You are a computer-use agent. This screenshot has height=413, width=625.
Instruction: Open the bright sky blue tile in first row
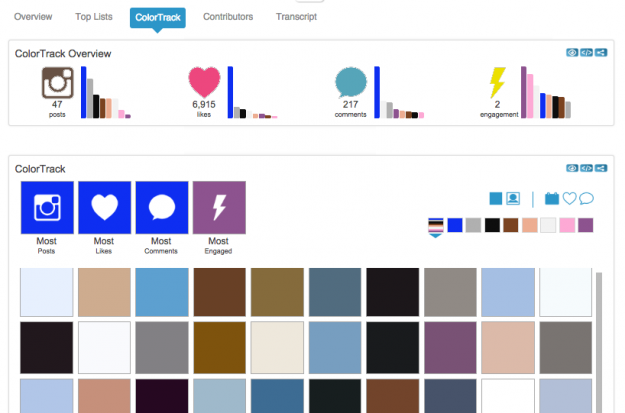pos(162,292)
